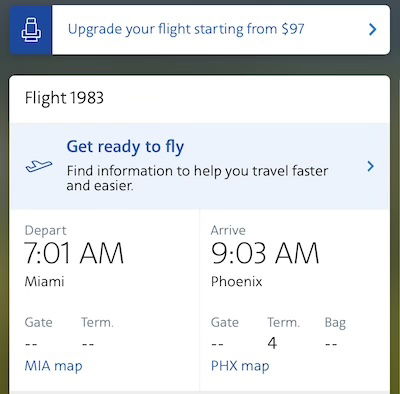Tap the departure Term. label
The width and height of the screenshot is (400, 394).
pyautogui.click(x=97, y=323)
